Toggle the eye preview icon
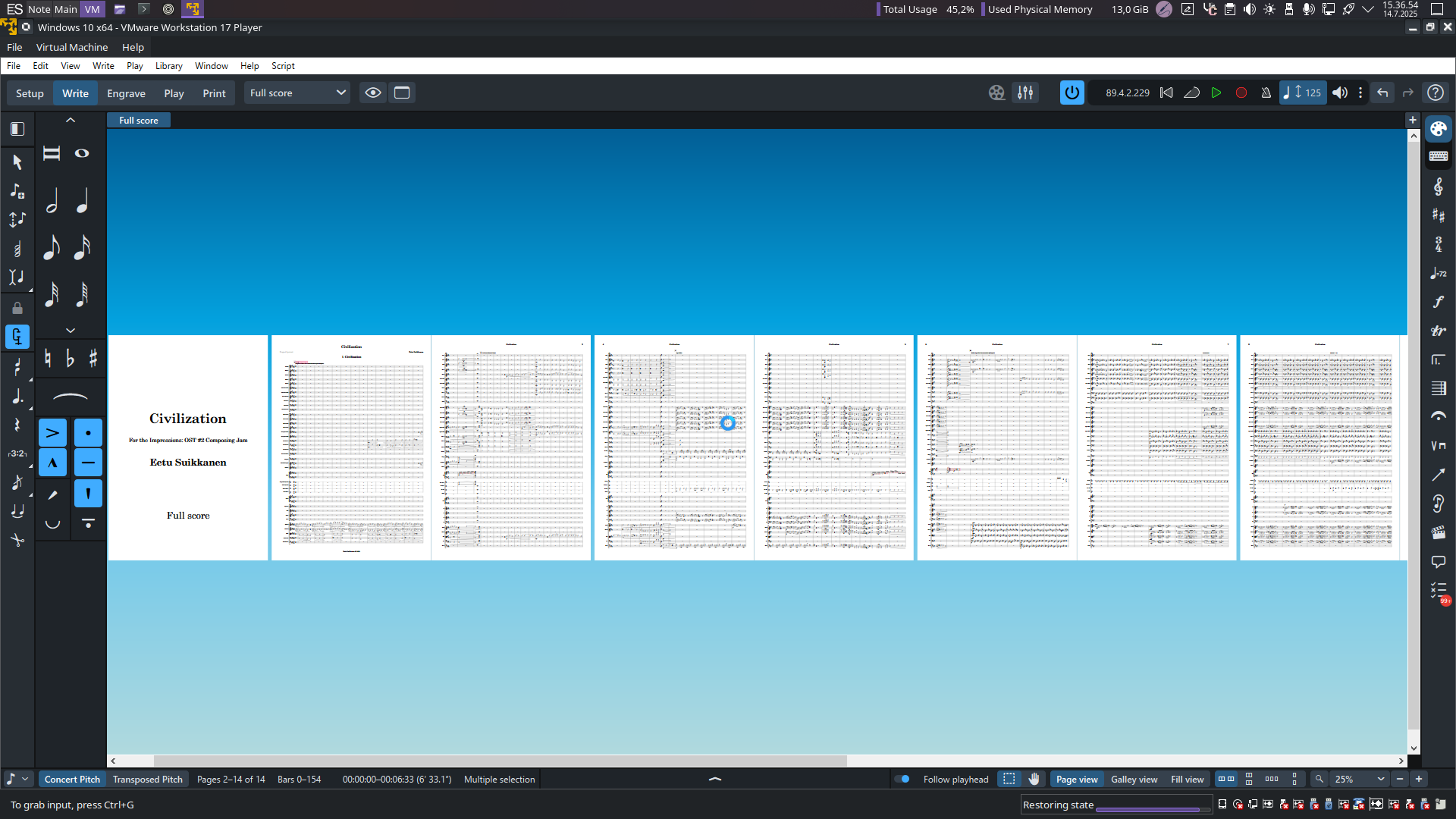The image size is (1456, 819). tap(372, 93)
